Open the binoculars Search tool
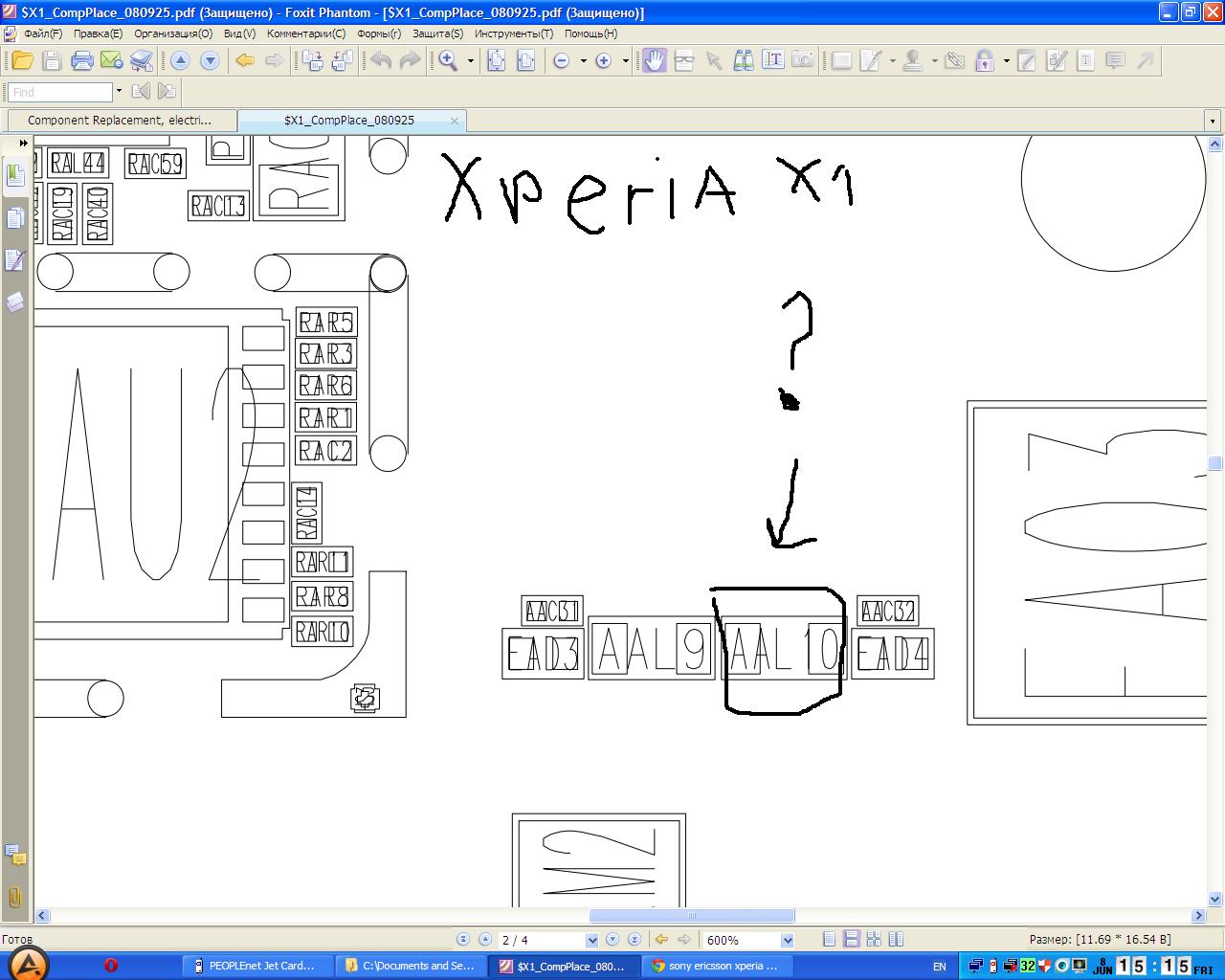 (744, 60)
